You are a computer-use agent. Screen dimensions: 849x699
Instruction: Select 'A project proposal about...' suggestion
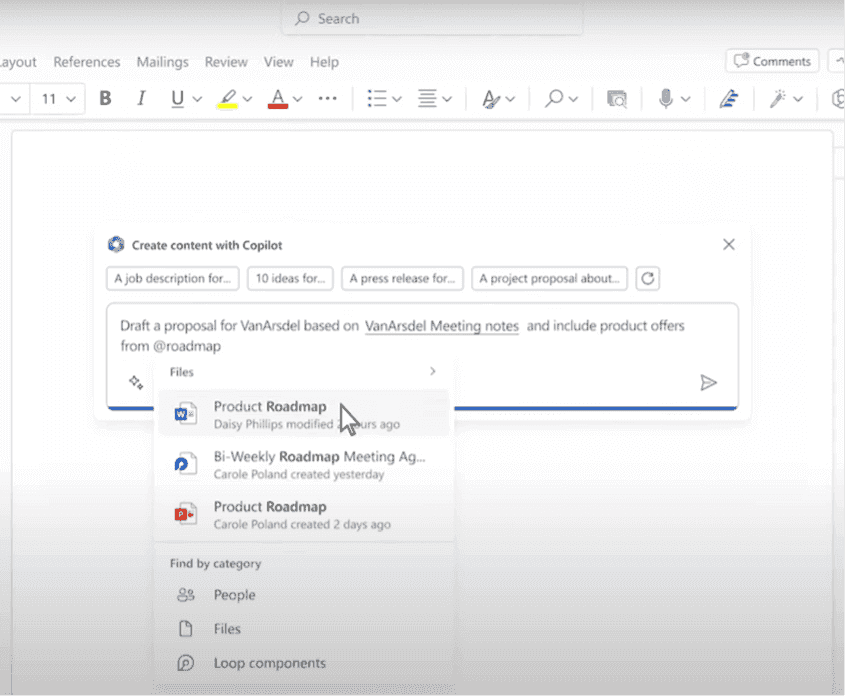click(549, 278)
